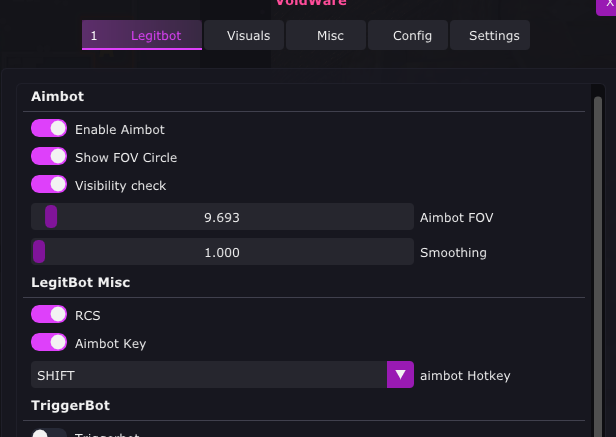Open the Visuals tab

coord(247,36)
